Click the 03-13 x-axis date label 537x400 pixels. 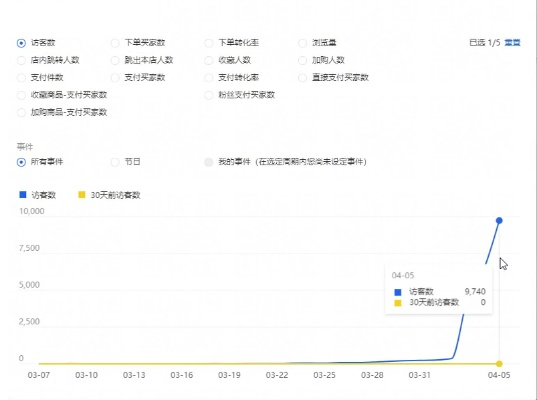134,375
